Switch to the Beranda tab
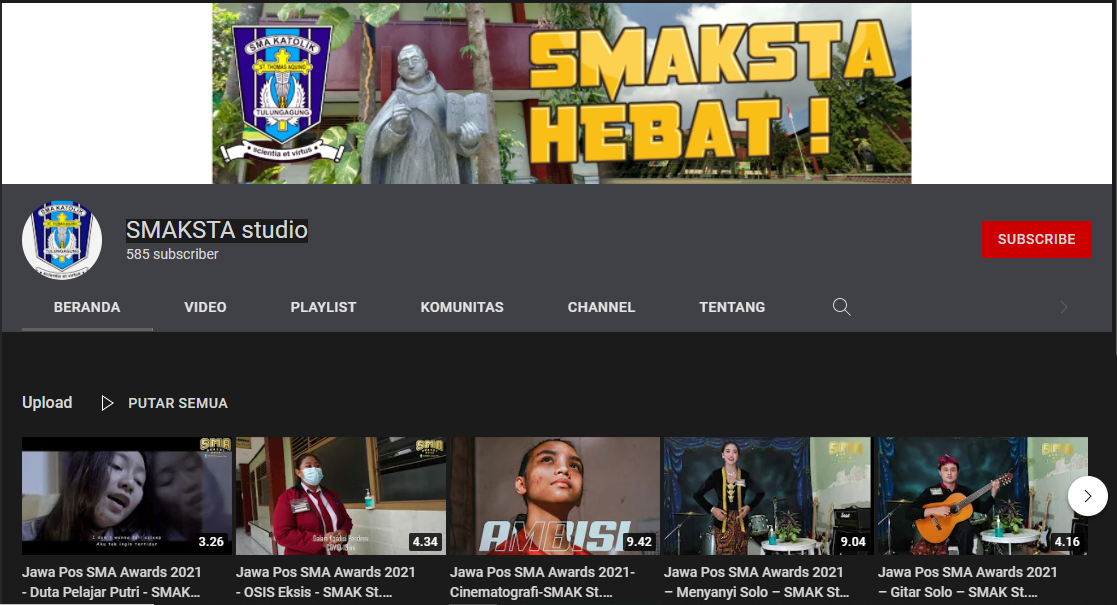 [87, 307]
